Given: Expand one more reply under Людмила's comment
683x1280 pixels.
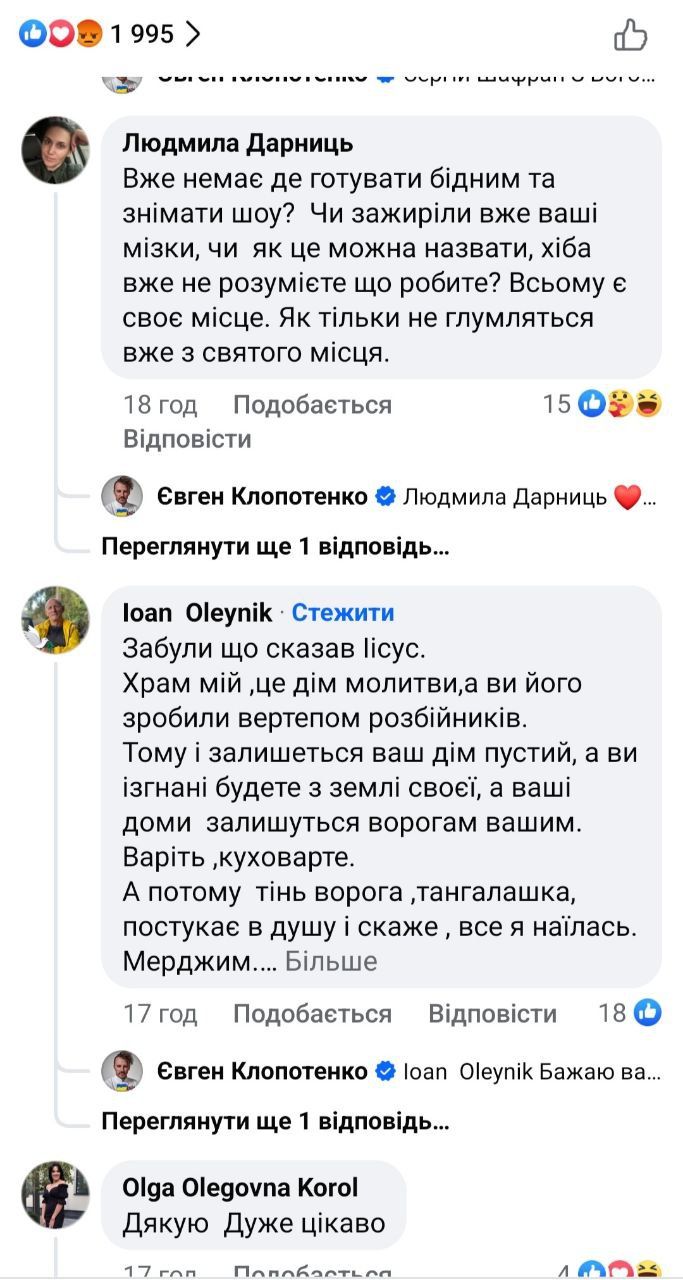Looking at the screenshot, I should 275,547.
